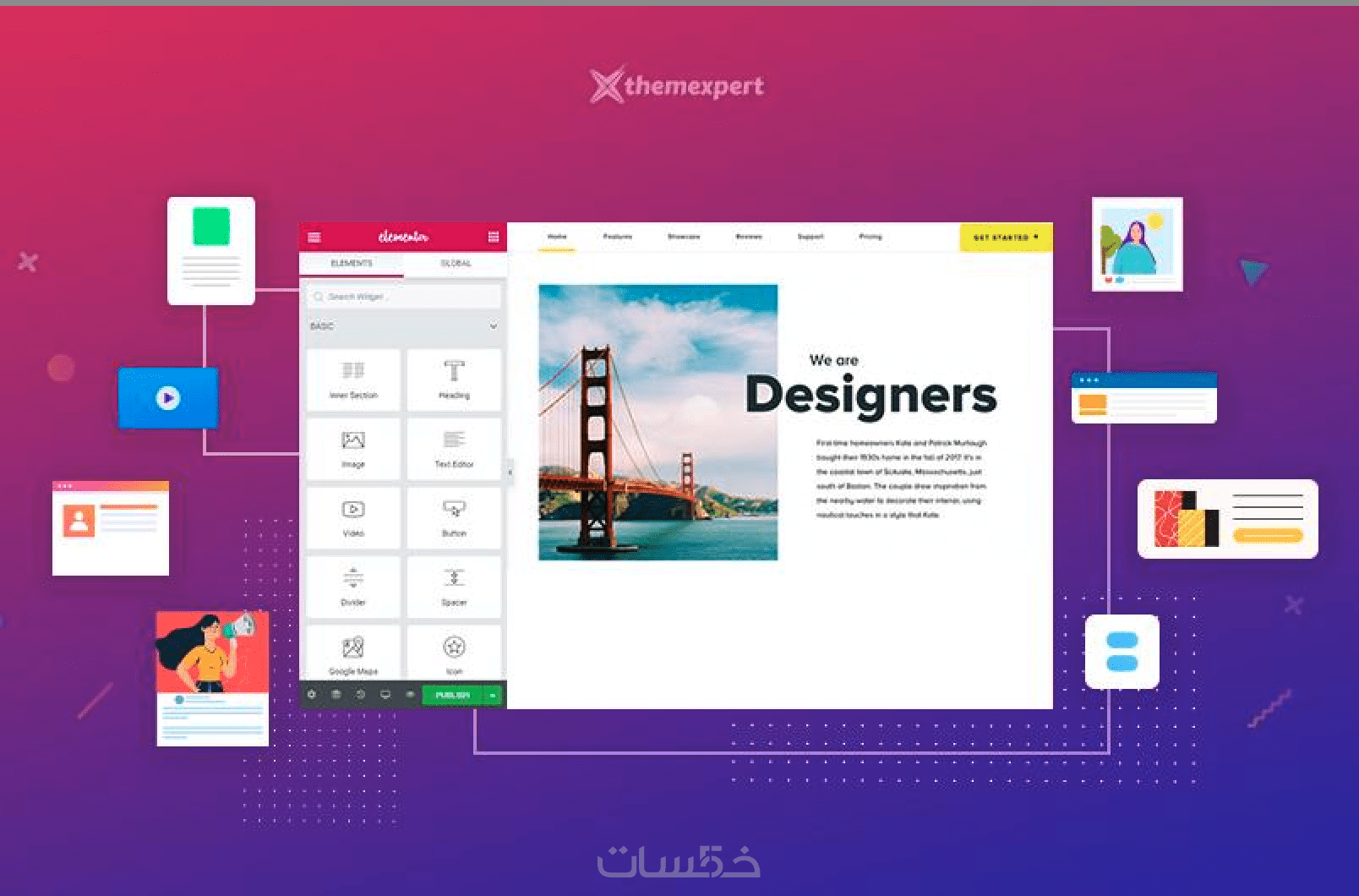Image resolution: width=1359 pixels, height=896 pixels.
Task: Open the Elementor hamburger menu
Action: click(x=314, y=237)
